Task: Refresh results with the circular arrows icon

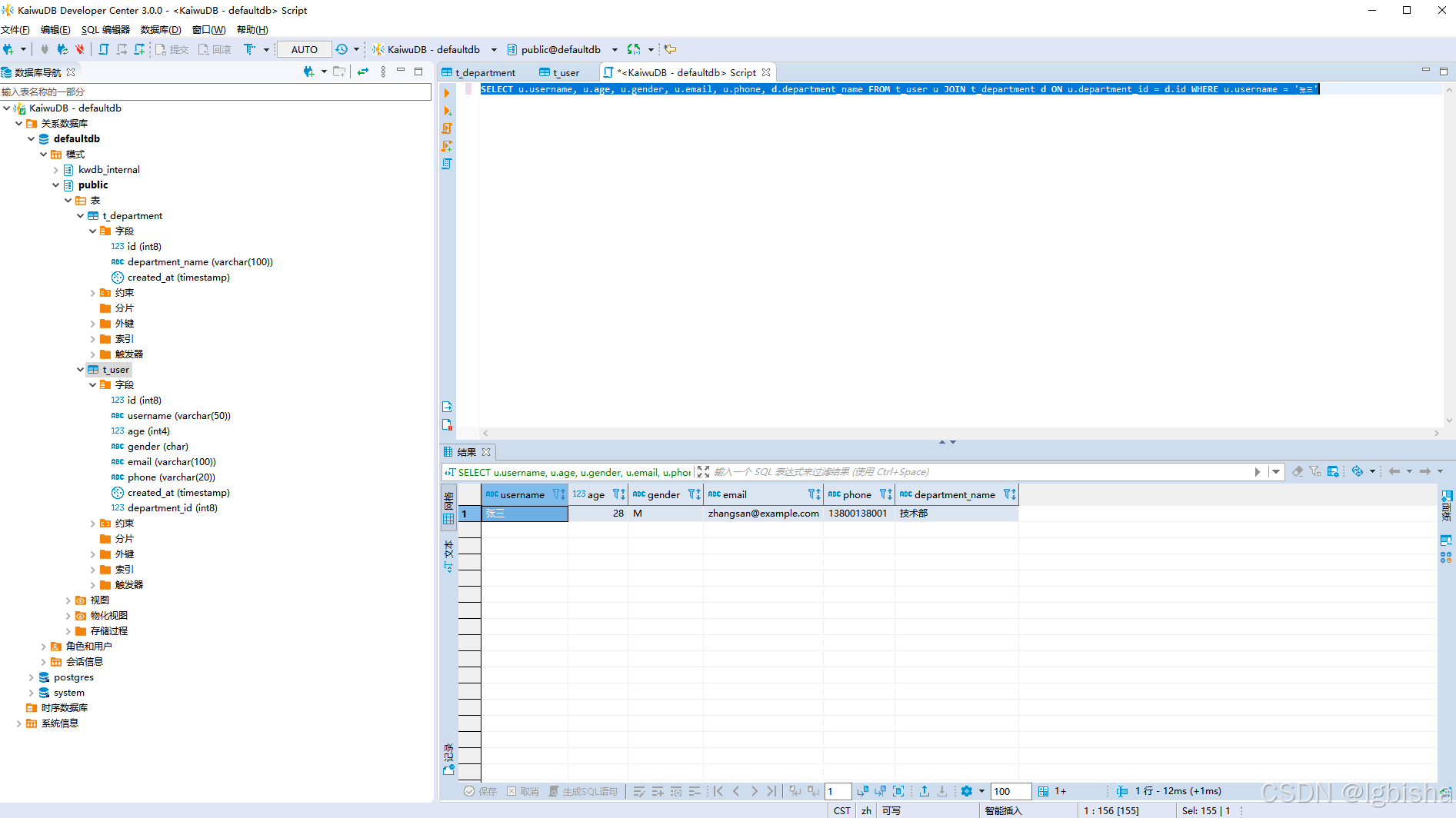Action: click(x=1358, y=471)
